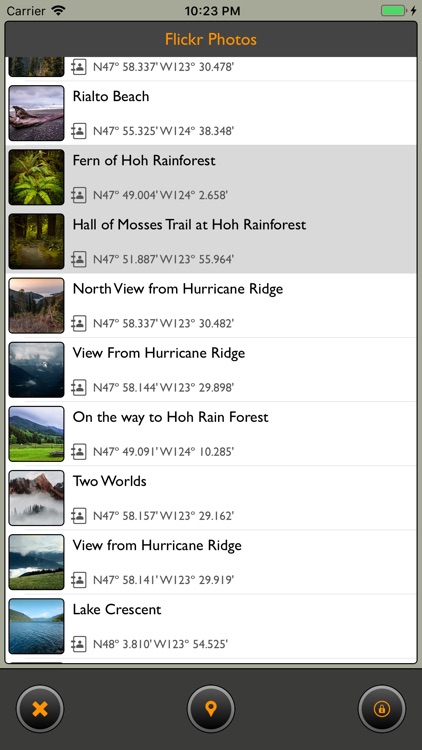422x750 pixels.
Task: Select the Fern of Hoh Rainforest title
Action: tap(144, 160)
